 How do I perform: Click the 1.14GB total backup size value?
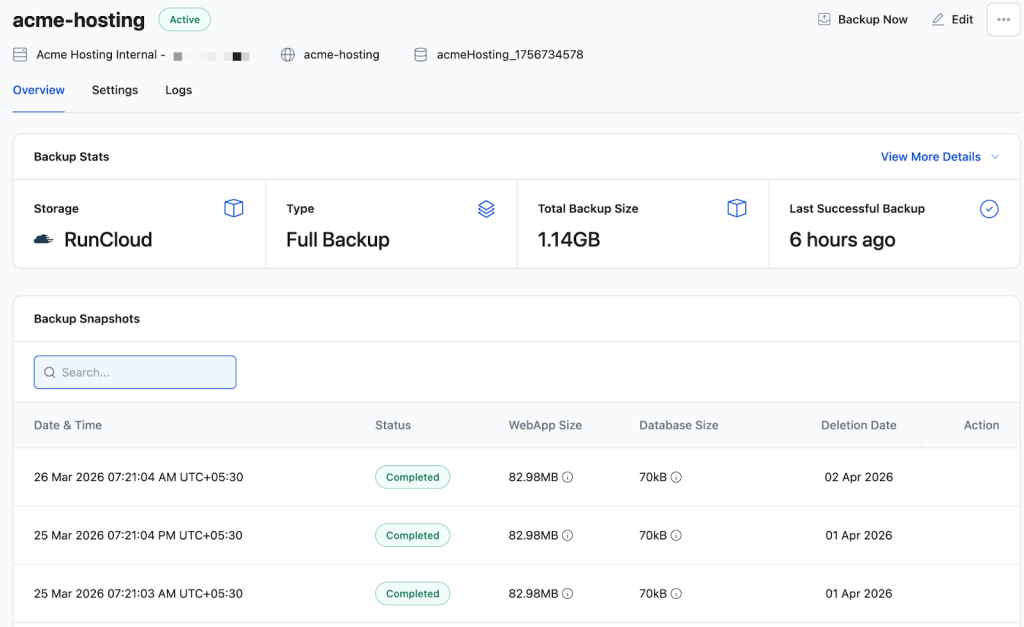point(569,240)
